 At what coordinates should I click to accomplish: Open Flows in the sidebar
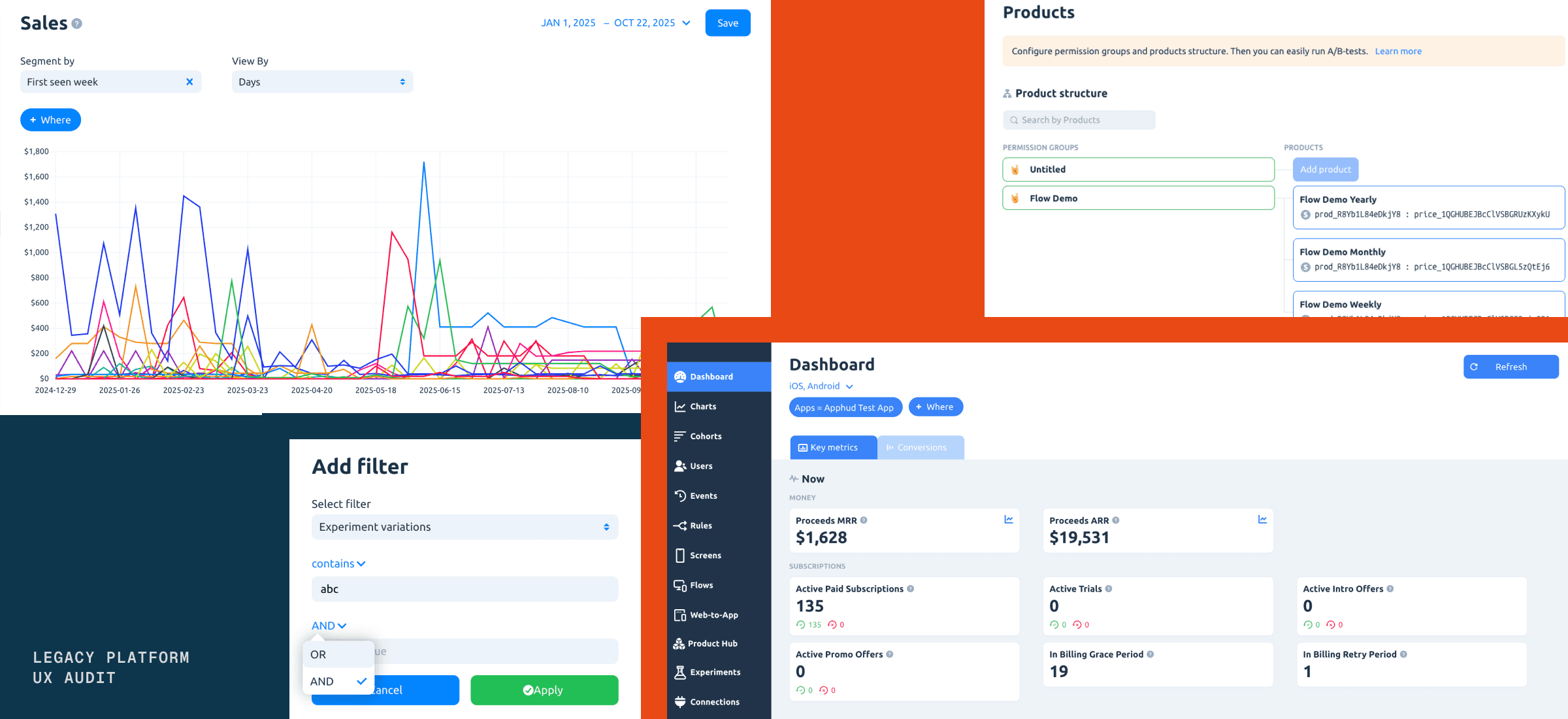click(x=719, y=585)
